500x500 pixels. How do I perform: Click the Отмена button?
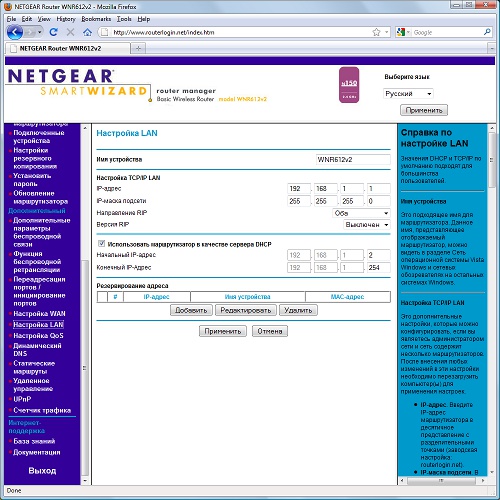point(270,331)
